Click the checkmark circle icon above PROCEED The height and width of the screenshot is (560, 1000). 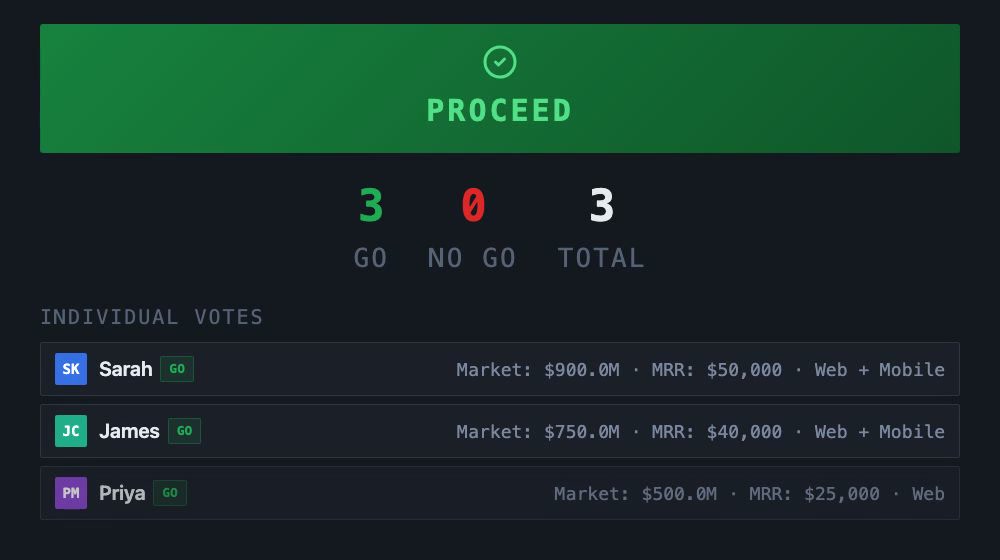coord(500,62)
